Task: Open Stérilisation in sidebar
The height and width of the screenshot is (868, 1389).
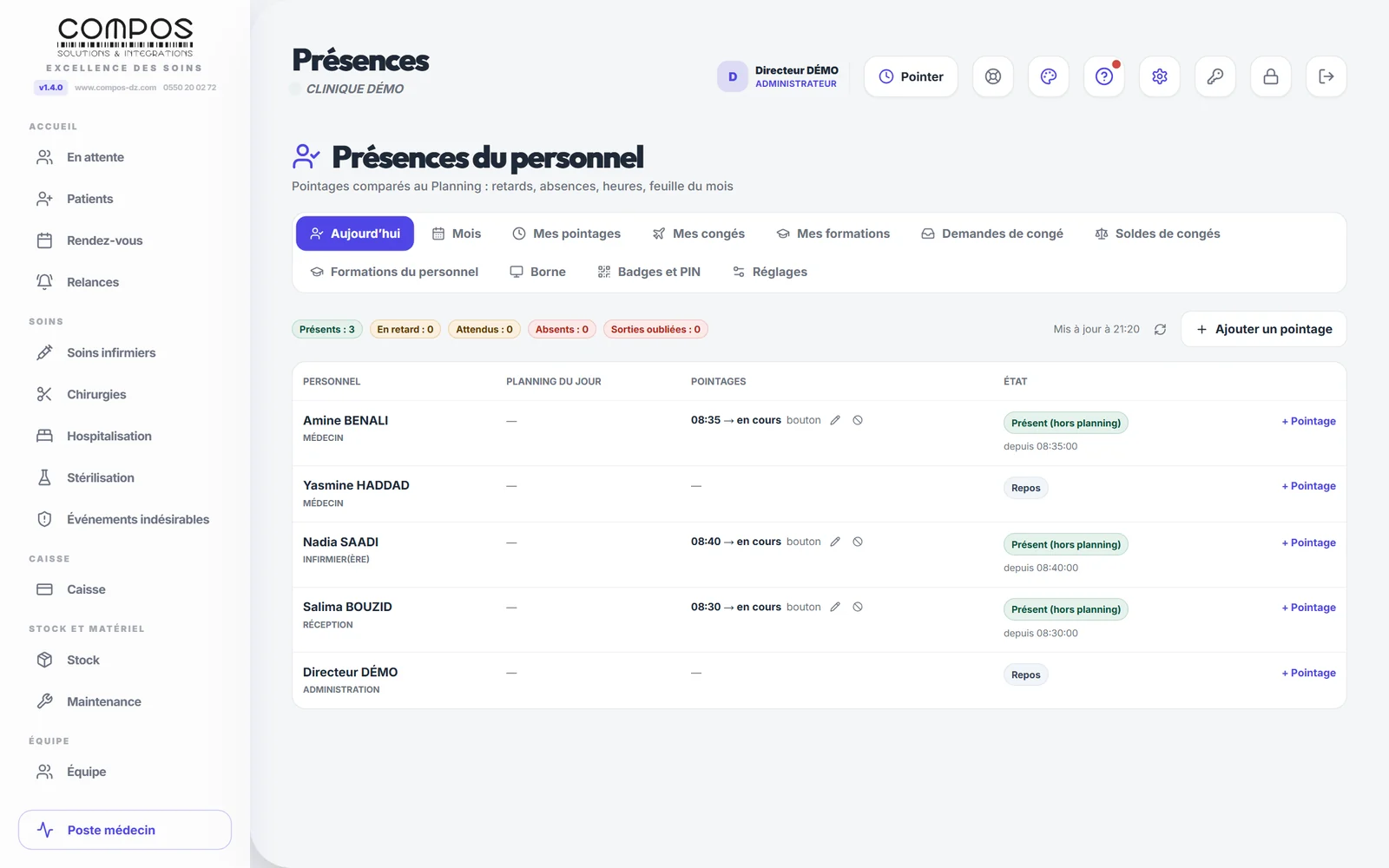Action: click(x=125, y=477)
